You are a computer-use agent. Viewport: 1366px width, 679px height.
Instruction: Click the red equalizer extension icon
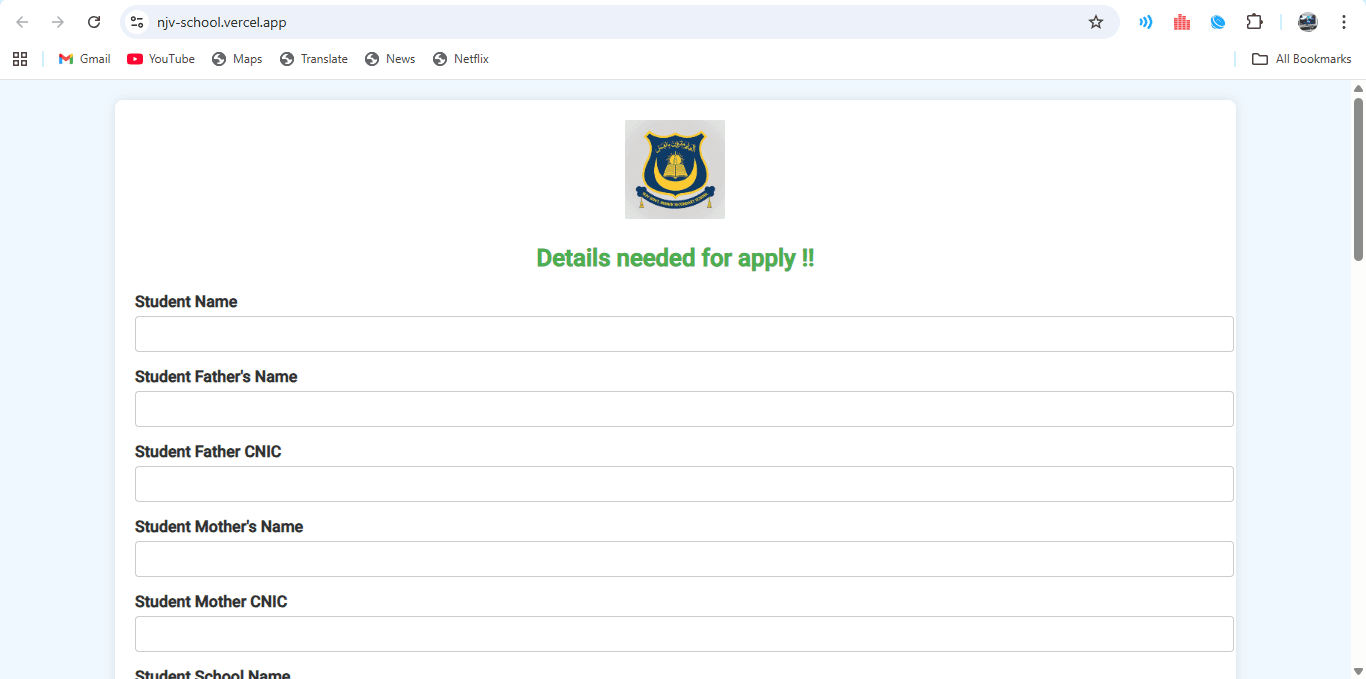click(1182, 22)
